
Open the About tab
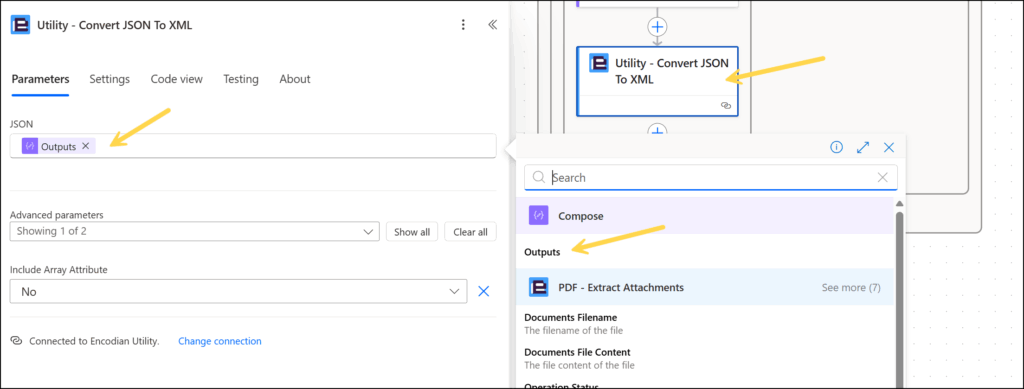click(295, 79)
